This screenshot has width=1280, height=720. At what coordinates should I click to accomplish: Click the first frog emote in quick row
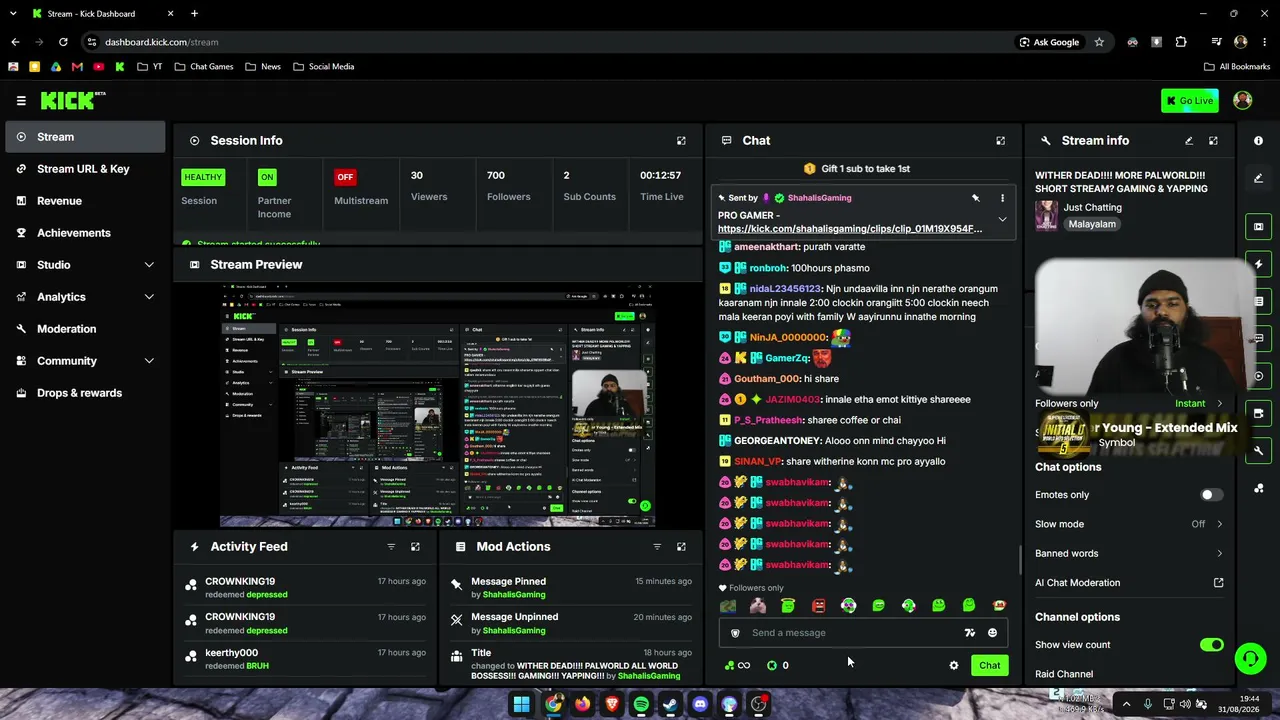[788, 606]
